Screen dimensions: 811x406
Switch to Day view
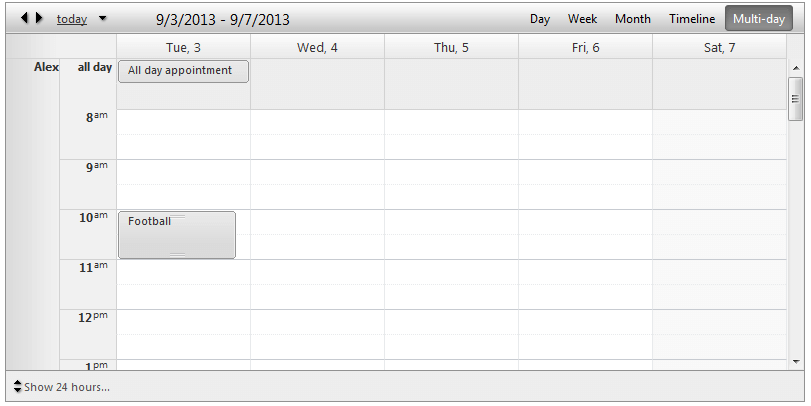pos(540,19)
